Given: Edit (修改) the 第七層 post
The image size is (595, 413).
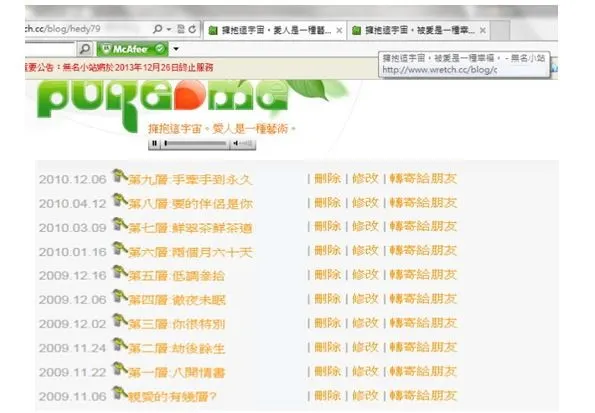Looking at the screenshot, I should [x=365, y=227].
